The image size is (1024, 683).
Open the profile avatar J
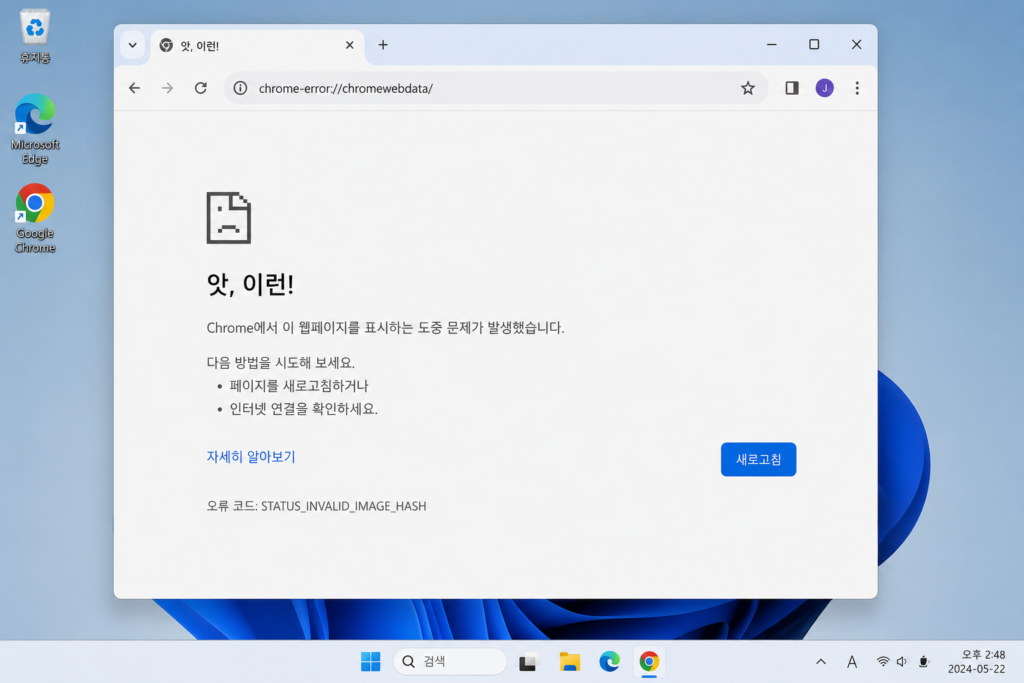click(x=824, y=88)
